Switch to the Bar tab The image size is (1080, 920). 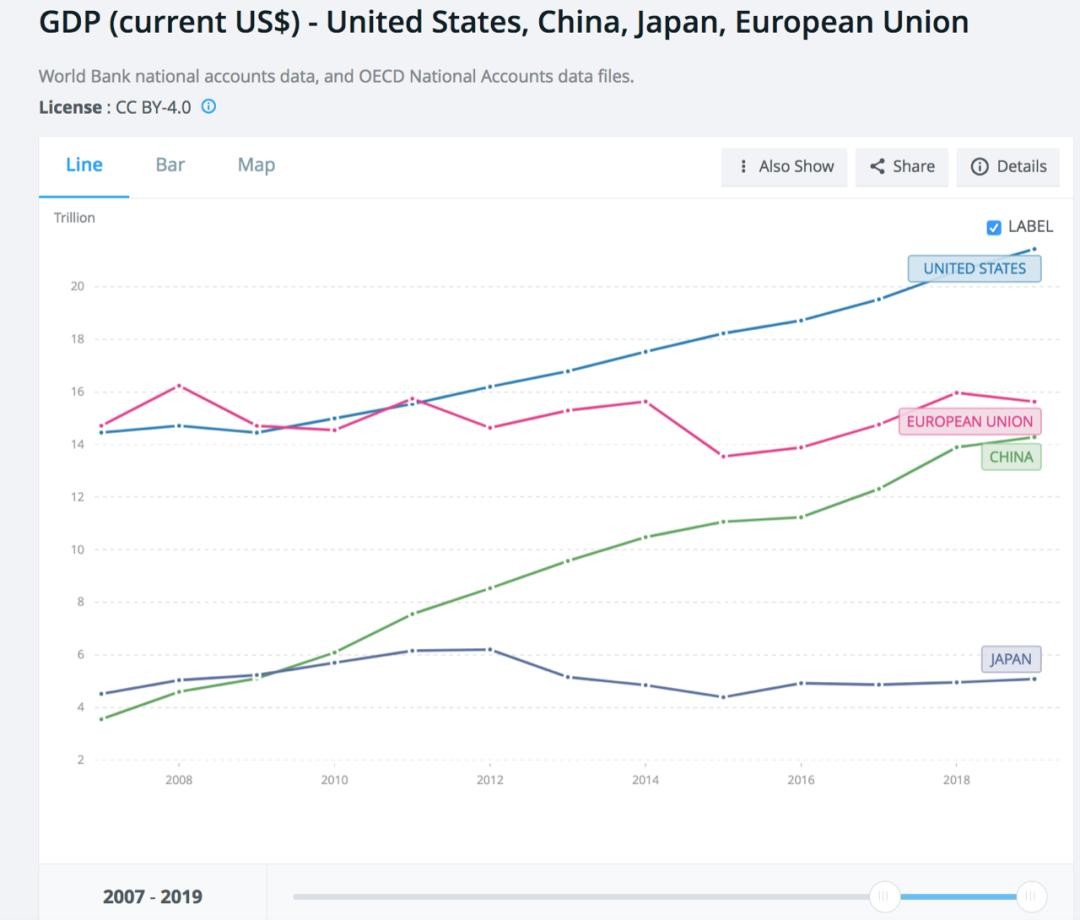coord(170,165)
